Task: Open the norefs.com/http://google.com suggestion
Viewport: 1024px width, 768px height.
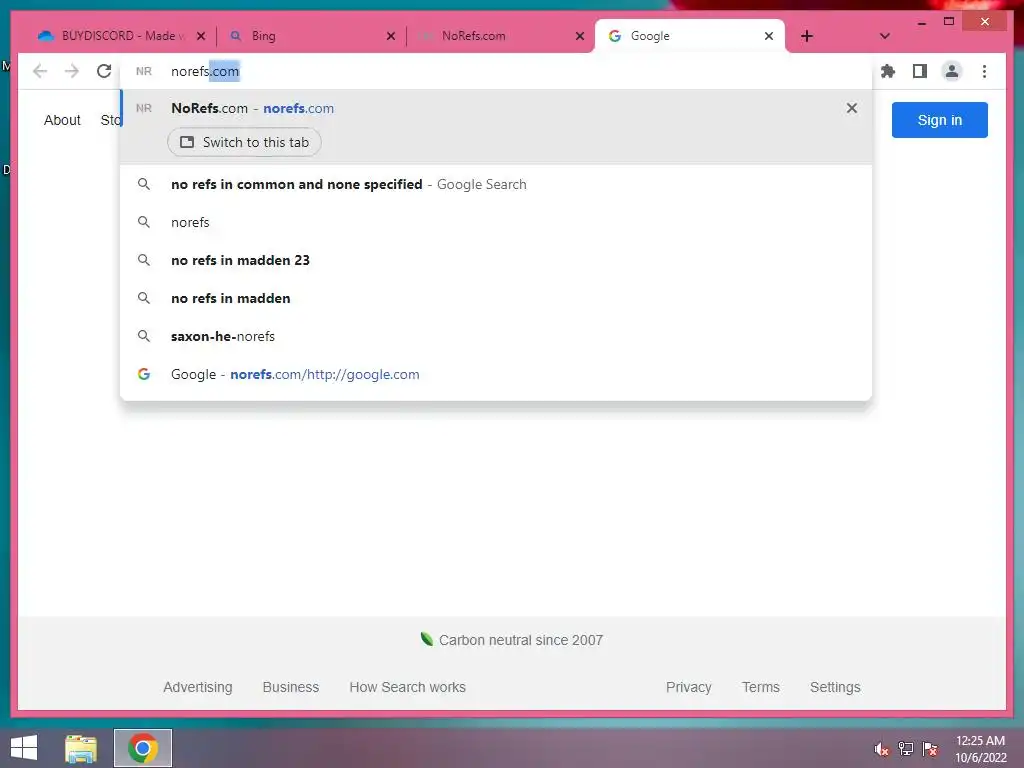Action: pyautogui.click(x=496, y=374)
